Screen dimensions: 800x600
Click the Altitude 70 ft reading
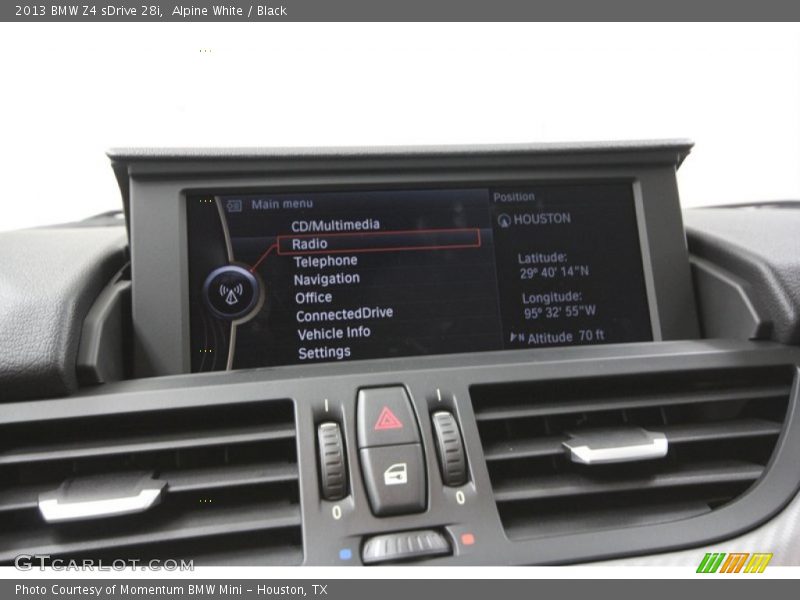pyautogui.click(x=565, y=337)
